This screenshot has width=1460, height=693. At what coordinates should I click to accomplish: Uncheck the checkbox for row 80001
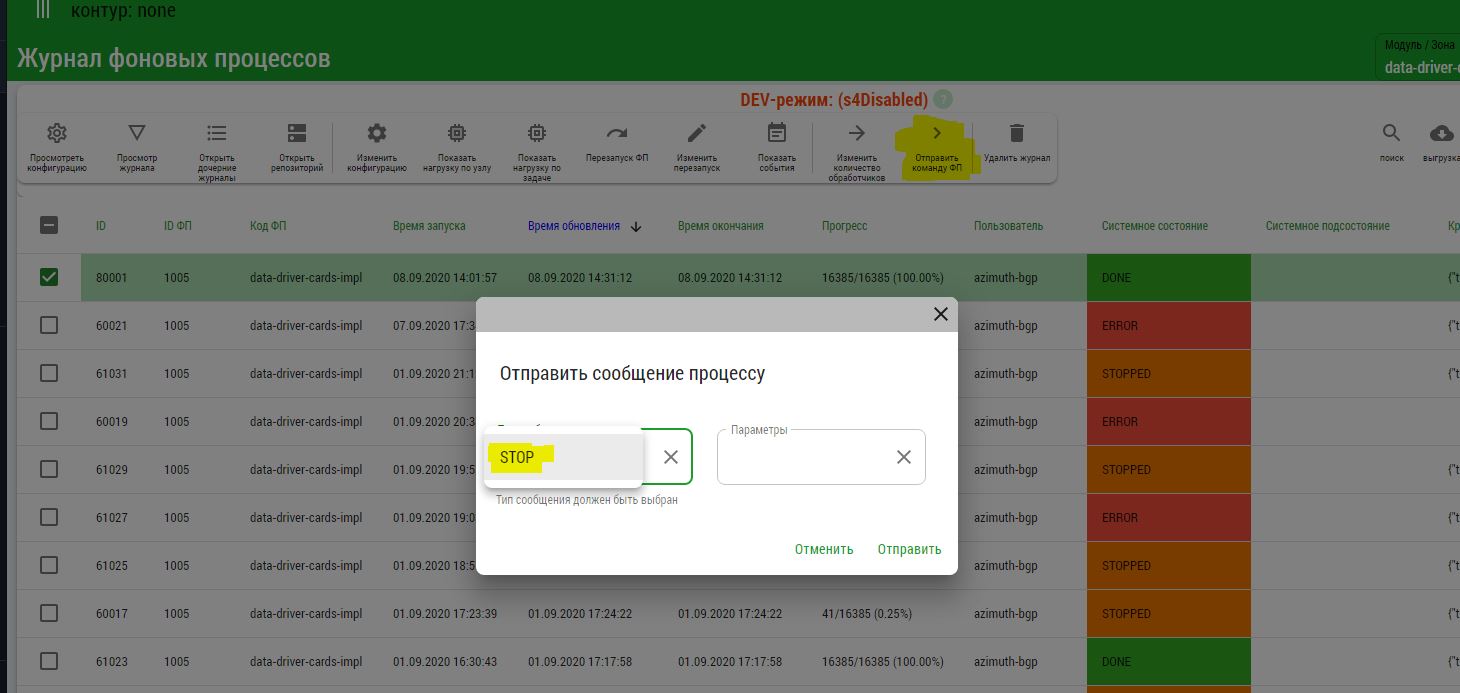49,277
